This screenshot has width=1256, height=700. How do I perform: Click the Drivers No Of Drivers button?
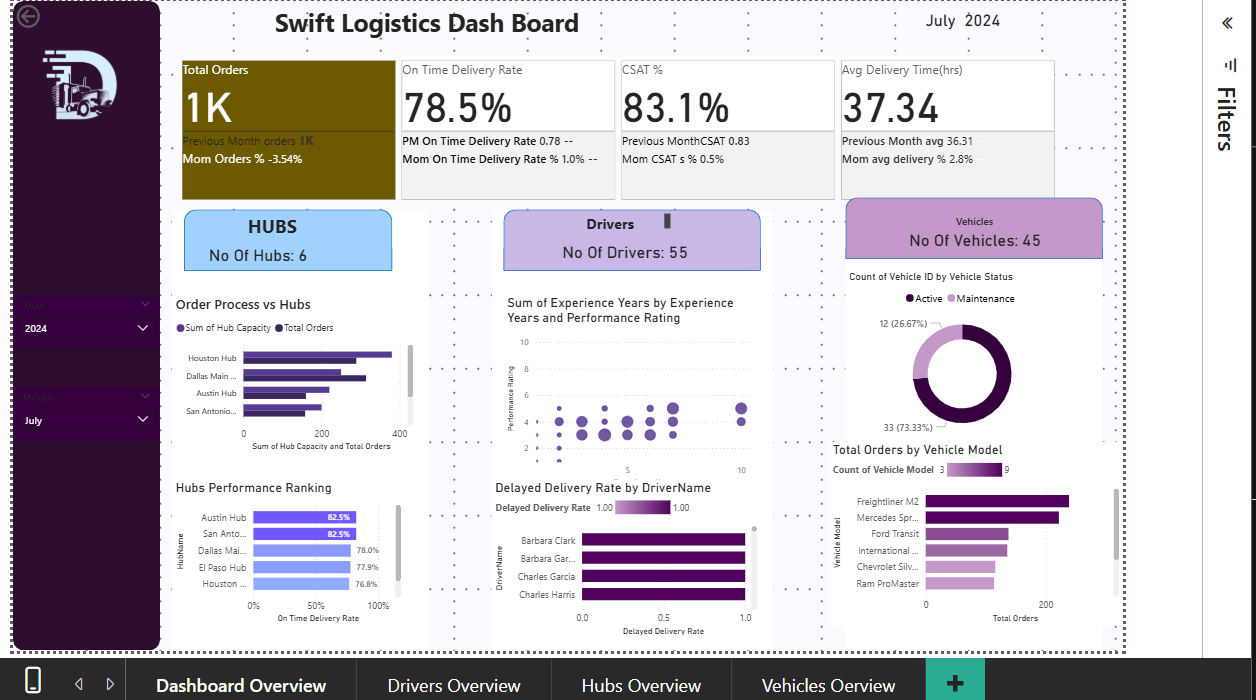point(632,240)
